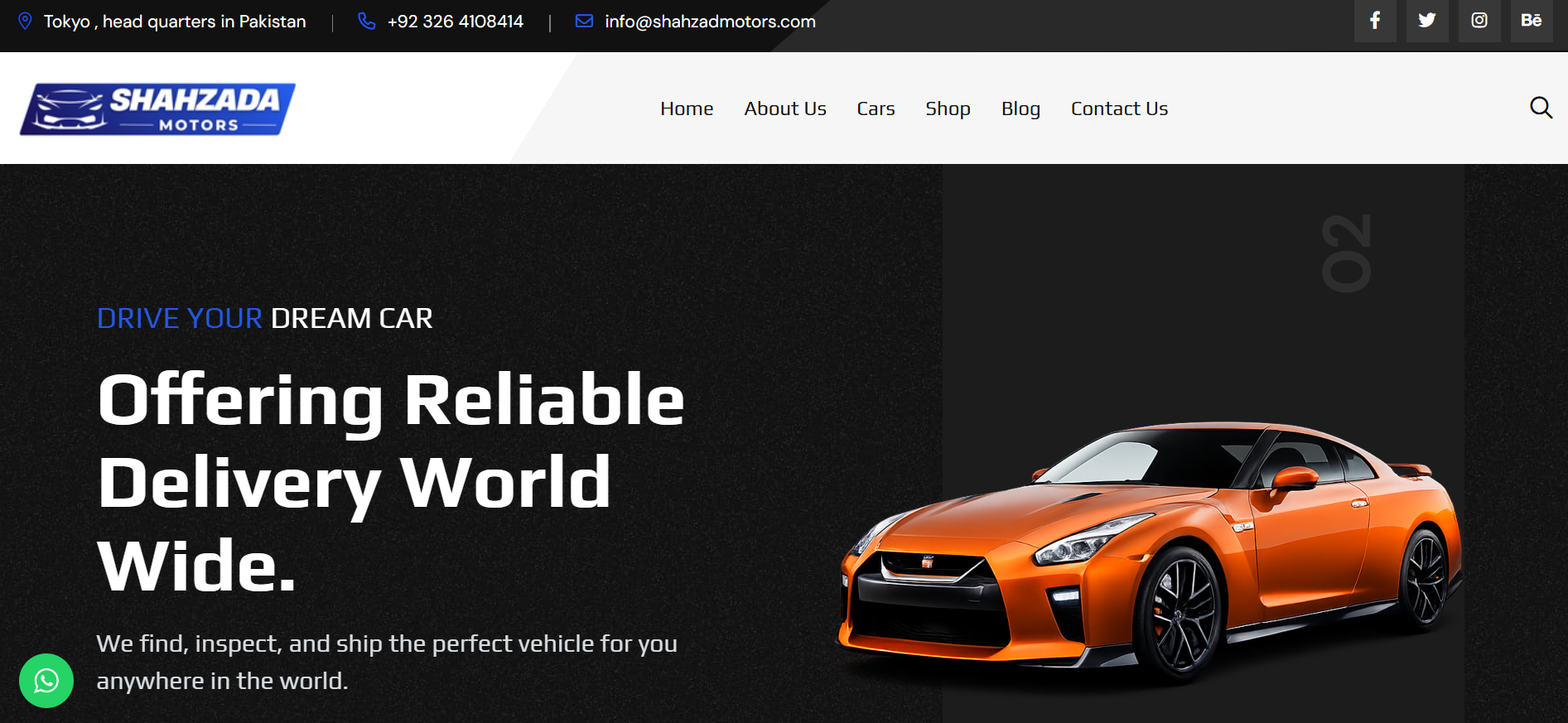Viewport: 1568px width, 723px height.
Task: Open the About Us page
Action: pos(784,108)
